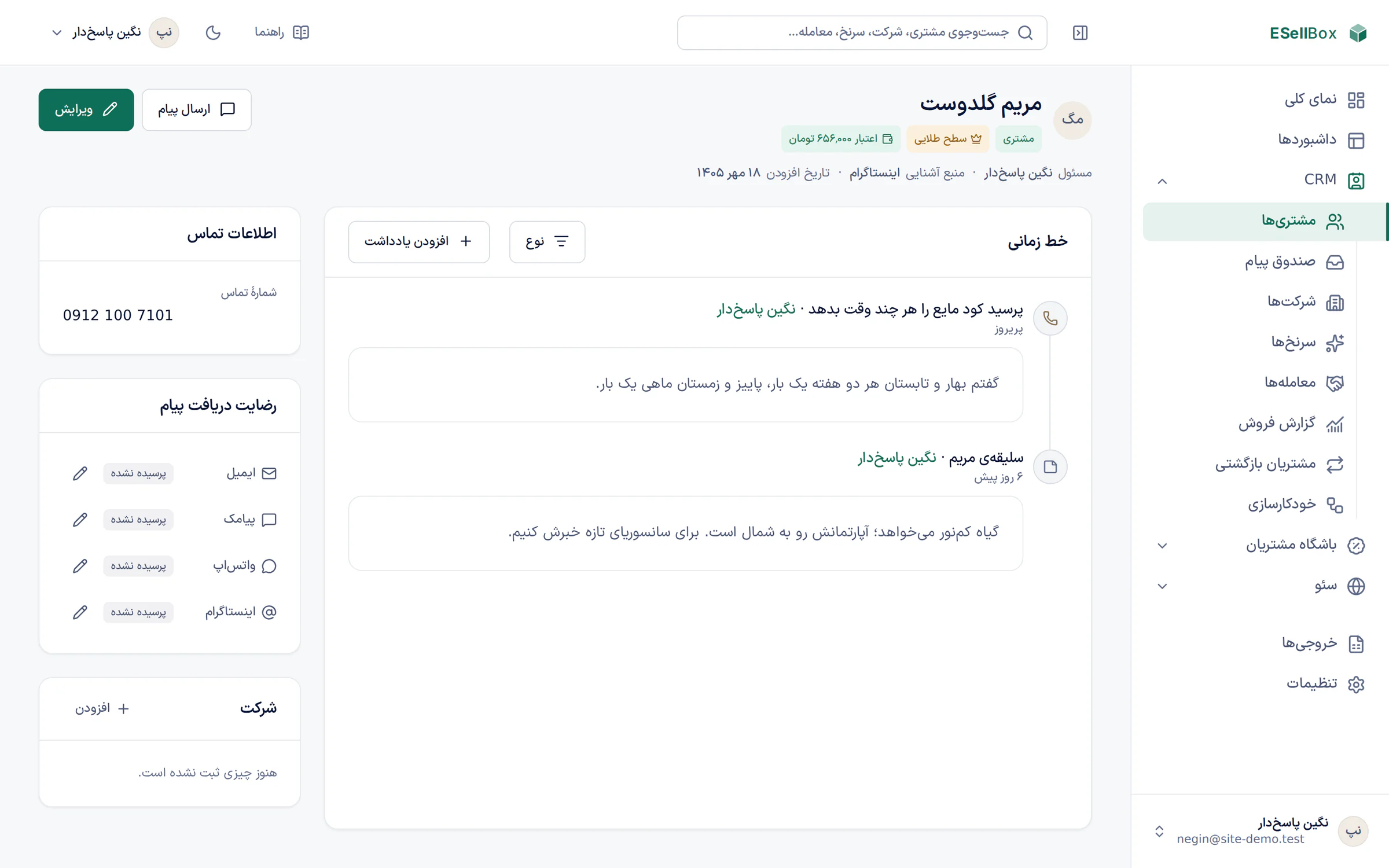Collapse the sidebar panel icon
Screen dimensions: 1389x868
1080,33
